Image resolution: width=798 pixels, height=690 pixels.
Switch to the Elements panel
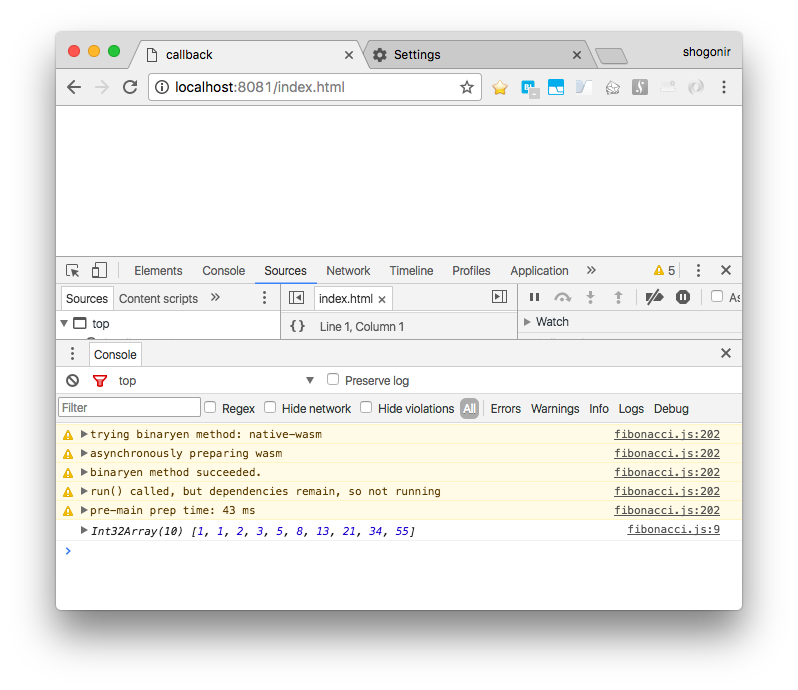[158, 271]
